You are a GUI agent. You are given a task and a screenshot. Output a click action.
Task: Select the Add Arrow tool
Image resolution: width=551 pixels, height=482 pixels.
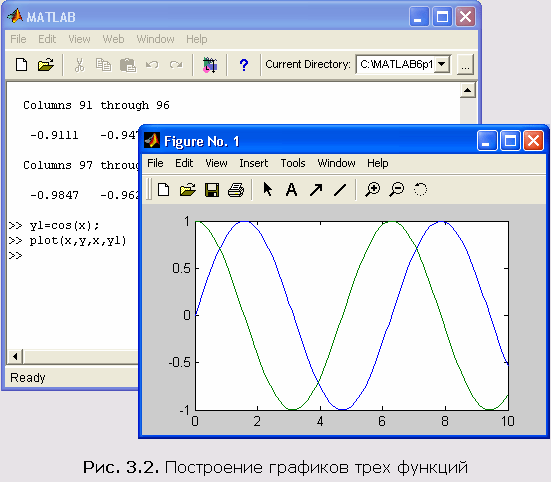pos(316,190)
